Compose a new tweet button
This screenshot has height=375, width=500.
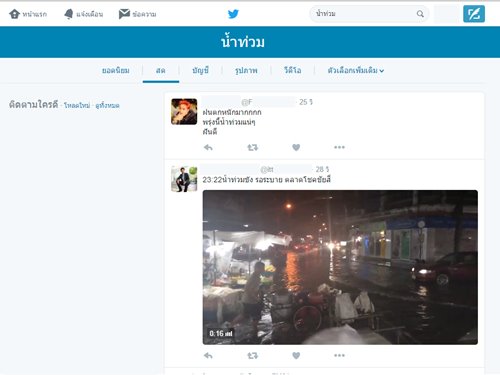tap(474, 14)
